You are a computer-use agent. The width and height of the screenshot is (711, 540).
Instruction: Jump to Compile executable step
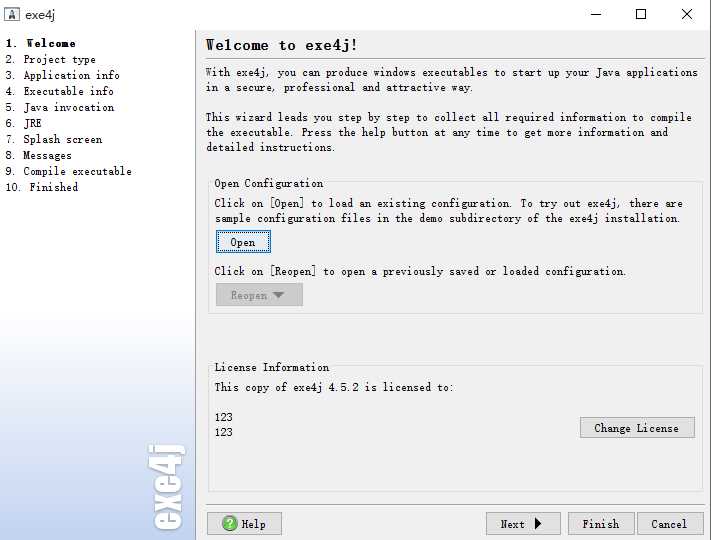tap(77, 171)
